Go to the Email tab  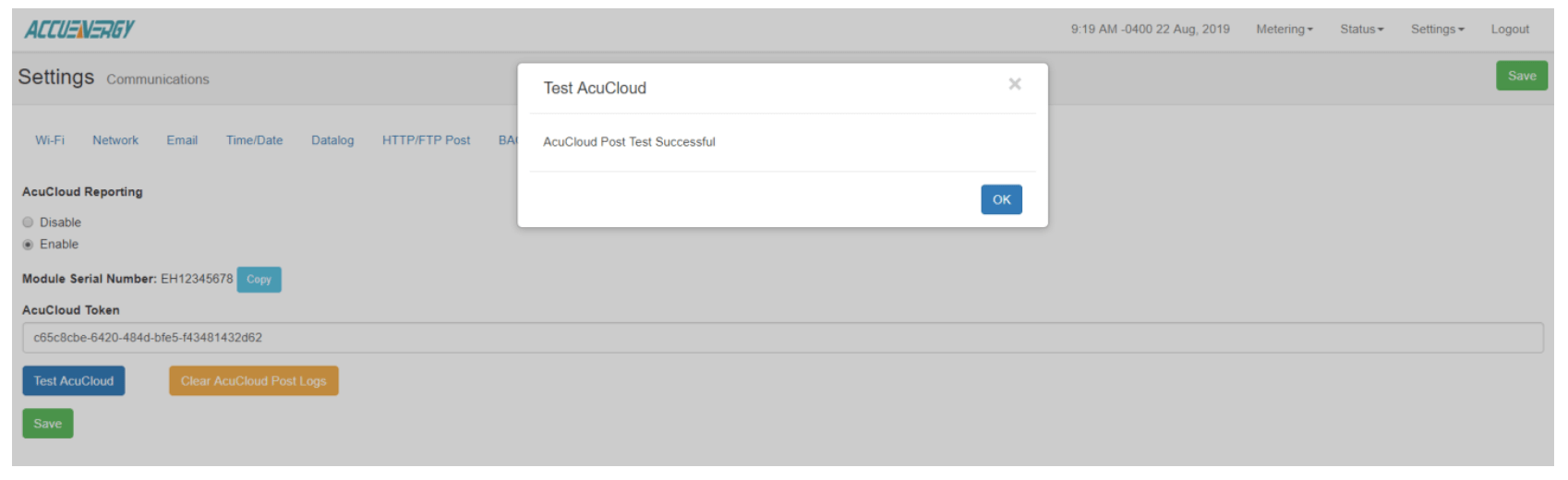[x=182, y=140]
